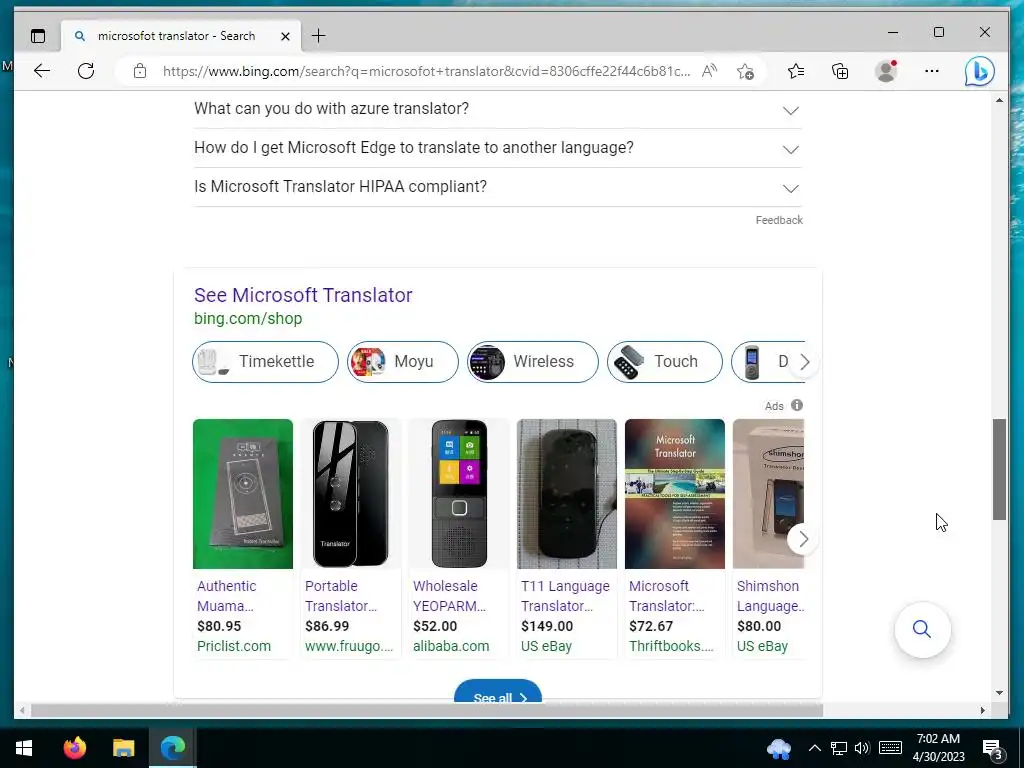Open the notification center icon
Viewport: 1024px width, 768px height.
[x=993, y=749]
